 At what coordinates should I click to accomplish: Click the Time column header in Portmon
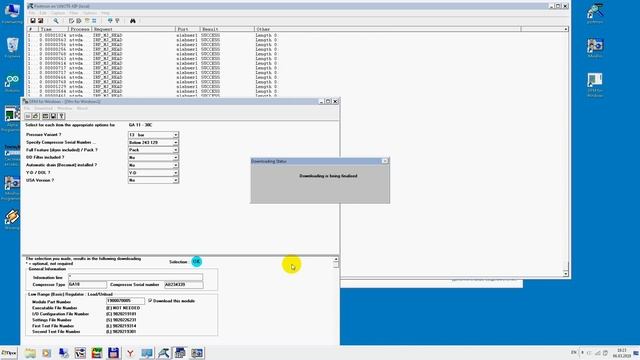pos(53,29)
